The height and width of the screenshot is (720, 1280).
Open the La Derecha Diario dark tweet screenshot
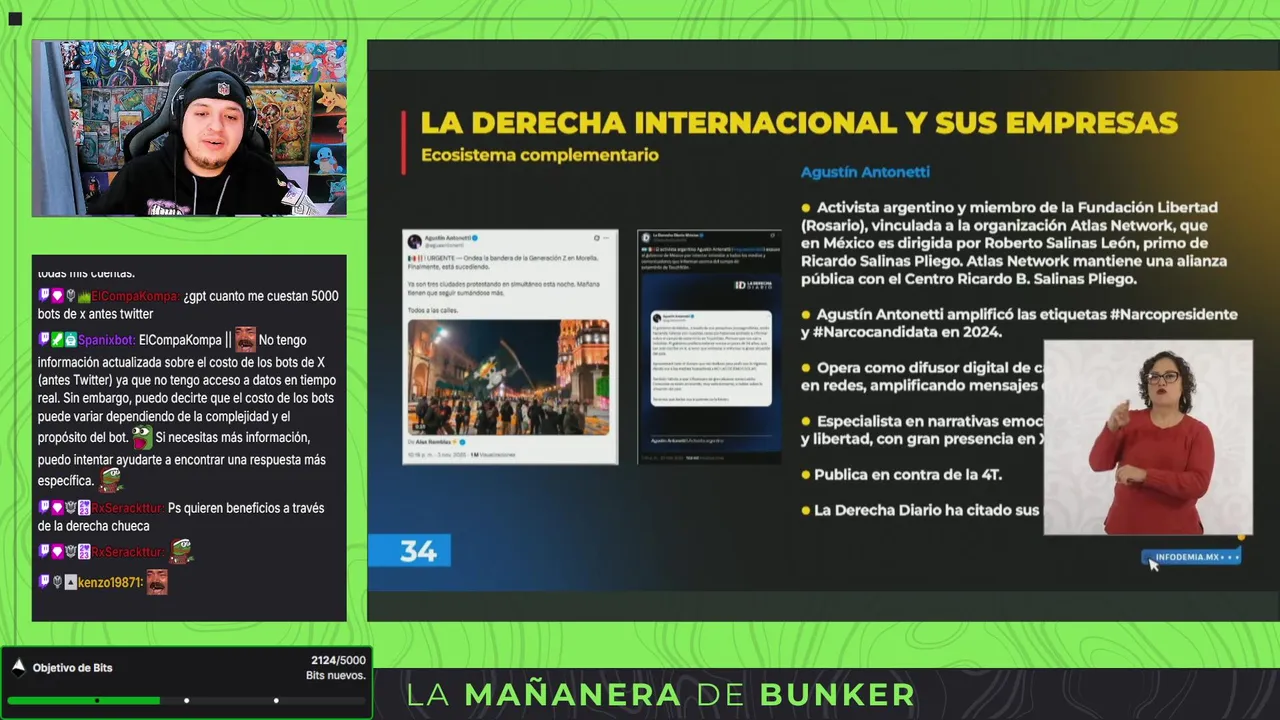coord(710,347)
